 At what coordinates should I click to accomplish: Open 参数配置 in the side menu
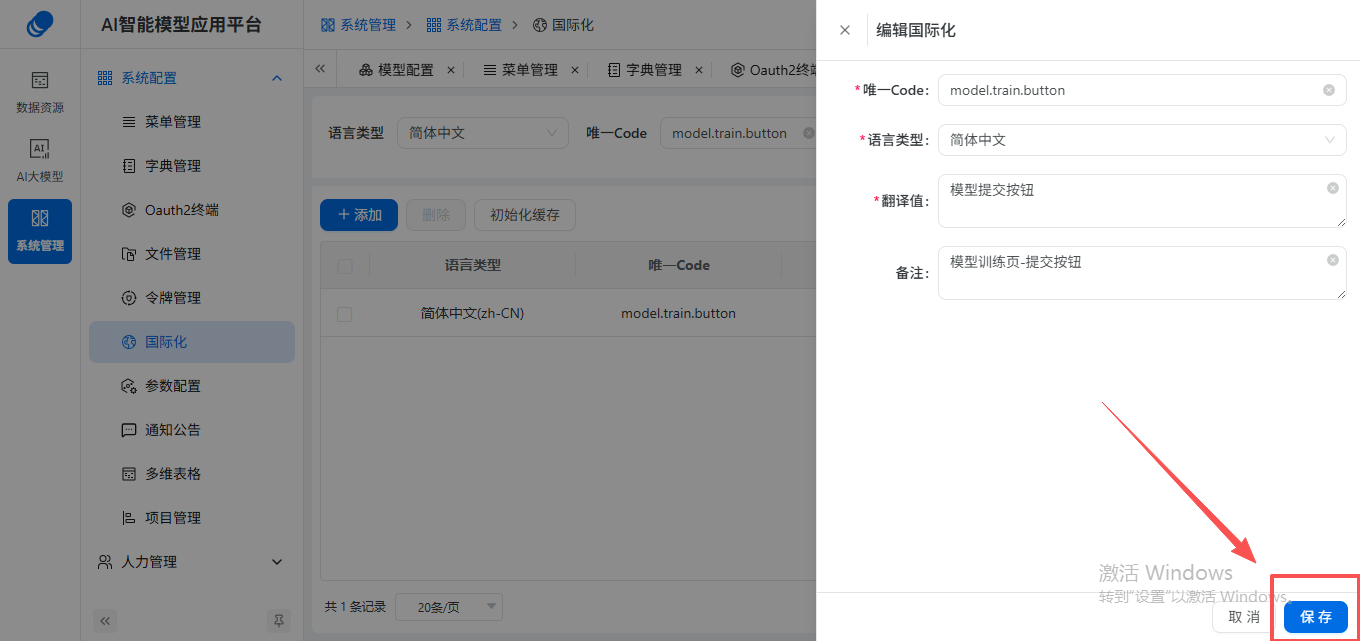192,386
